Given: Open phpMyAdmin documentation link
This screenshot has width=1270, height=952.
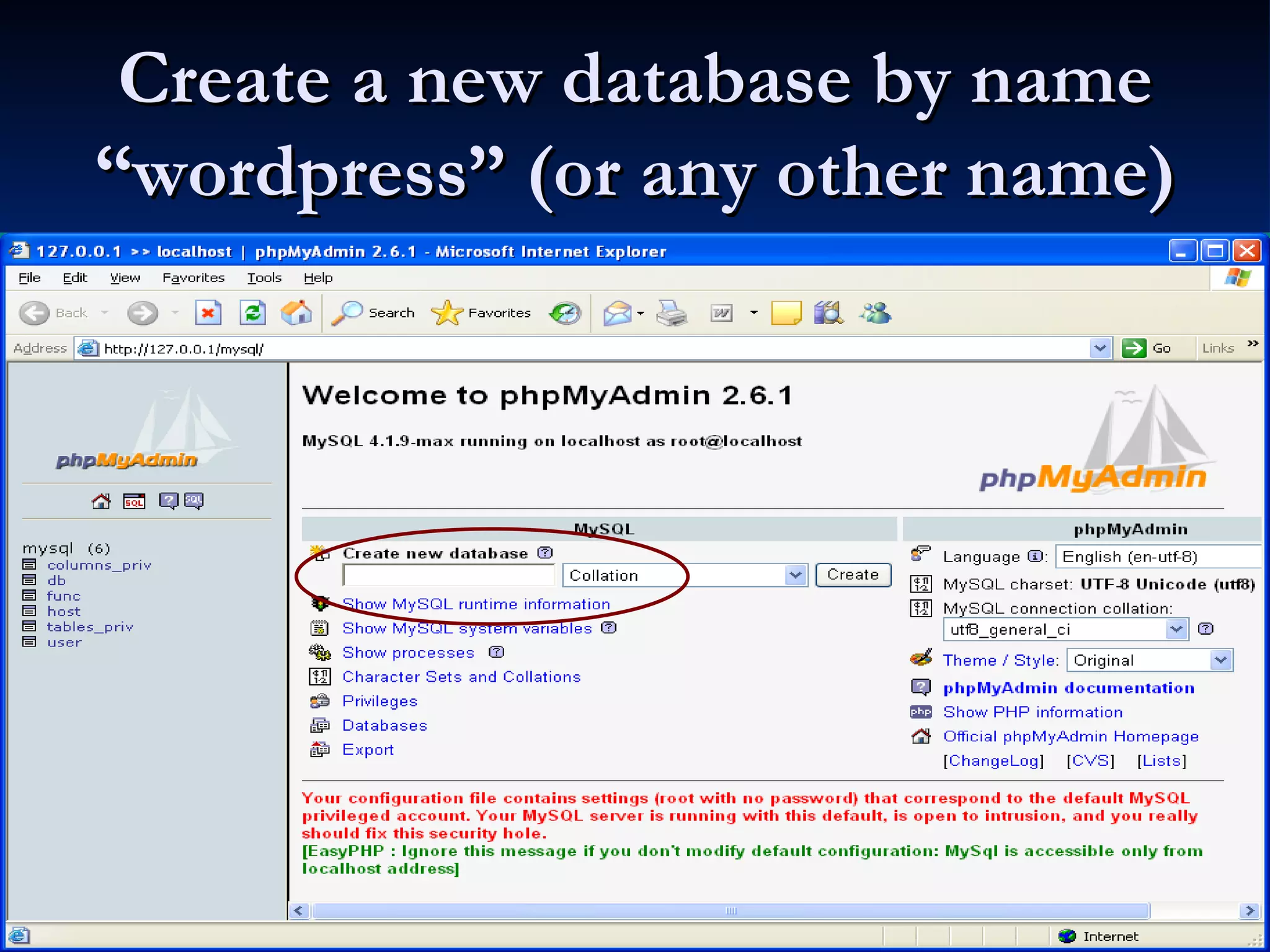Looking at the screenshot, I should tap(1069, 687).
